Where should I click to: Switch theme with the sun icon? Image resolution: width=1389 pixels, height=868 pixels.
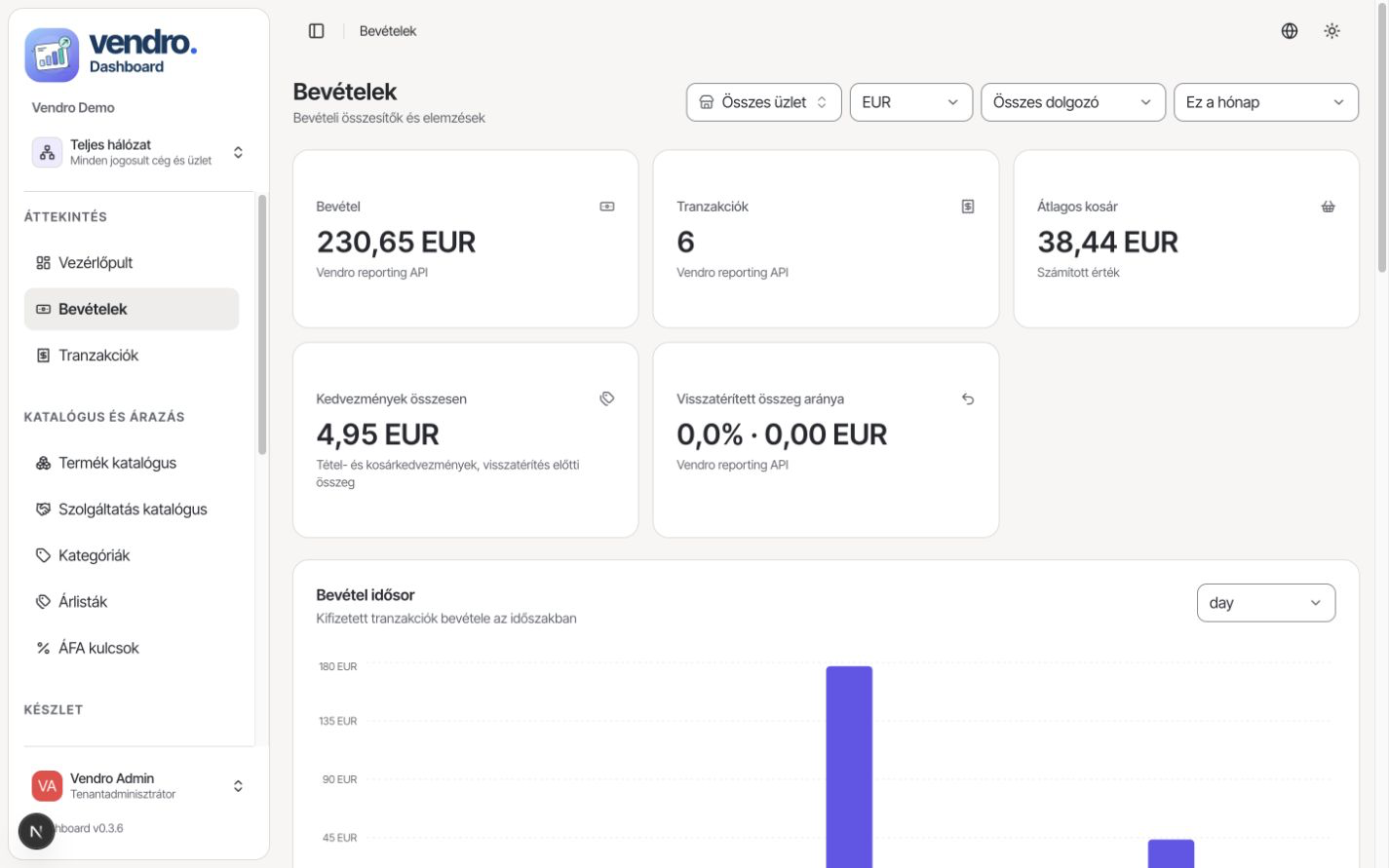click(1332, 31)
